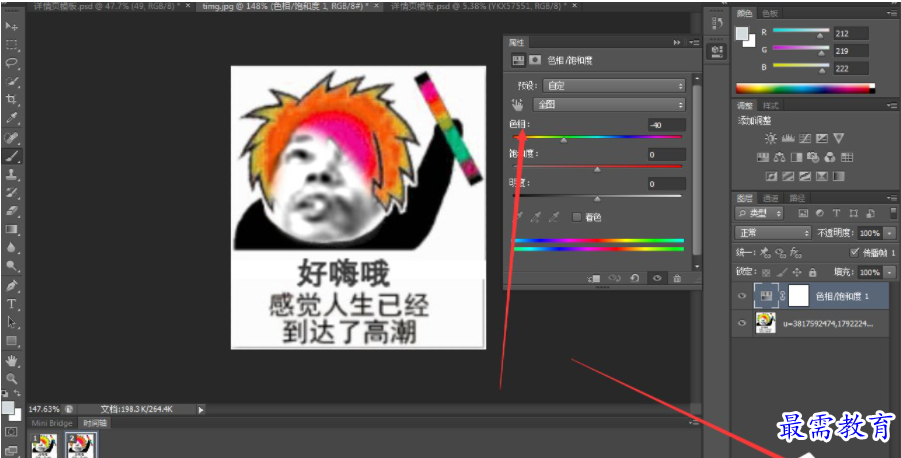Switch to the 详情页模板.psd @ 47.7% document tab
Viewport: 901px width, 458px height.
[105, 6]
